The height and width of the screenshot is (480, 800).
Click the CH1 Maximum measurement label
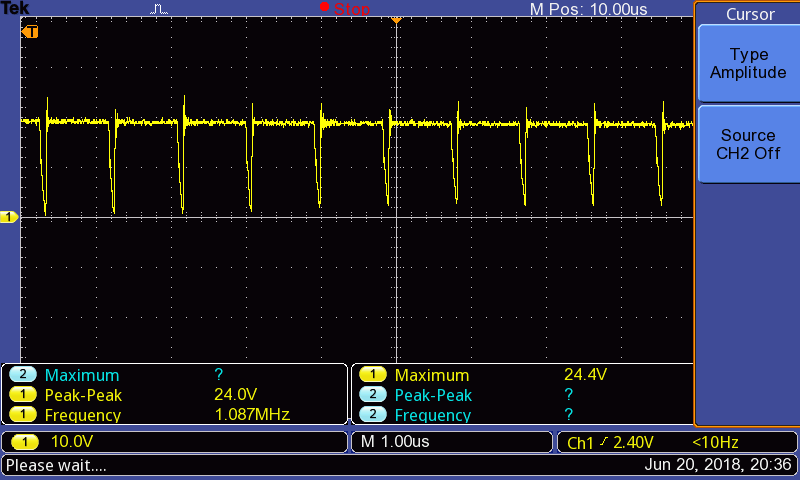pos(432,375)
